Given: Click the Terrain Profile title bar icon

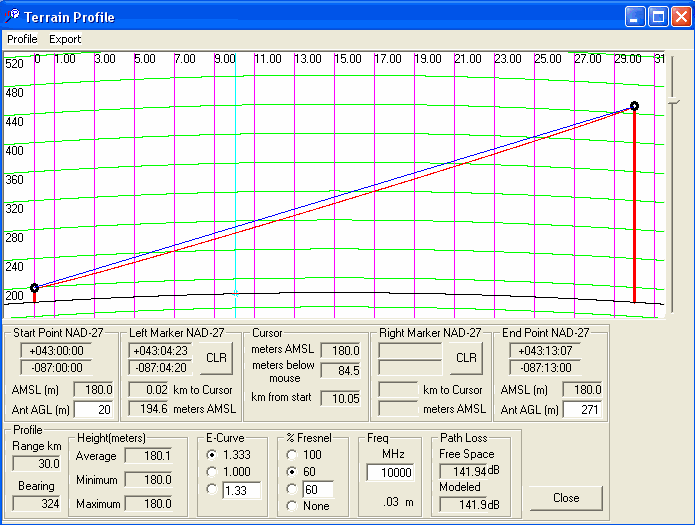Looking at the screenshot, I should pos(12,16).
